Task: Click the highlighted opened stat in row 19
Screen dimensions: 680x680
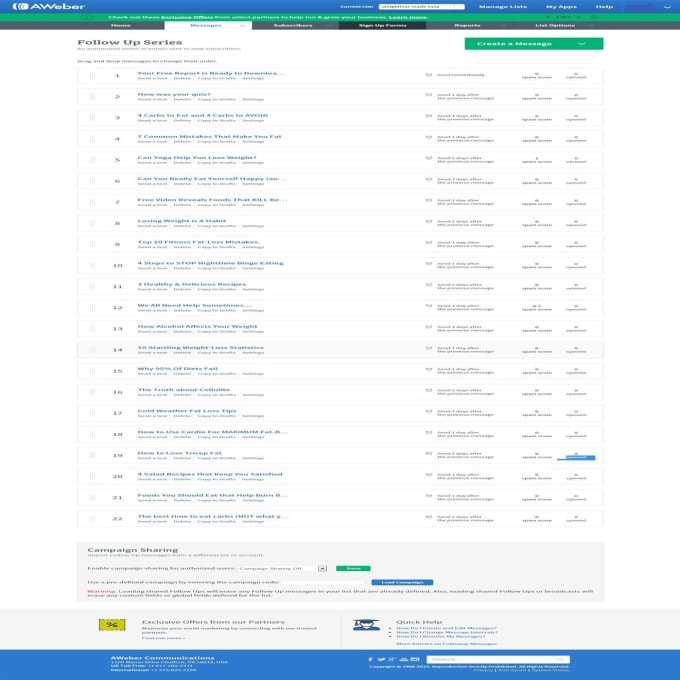Action: coord(576,457)
